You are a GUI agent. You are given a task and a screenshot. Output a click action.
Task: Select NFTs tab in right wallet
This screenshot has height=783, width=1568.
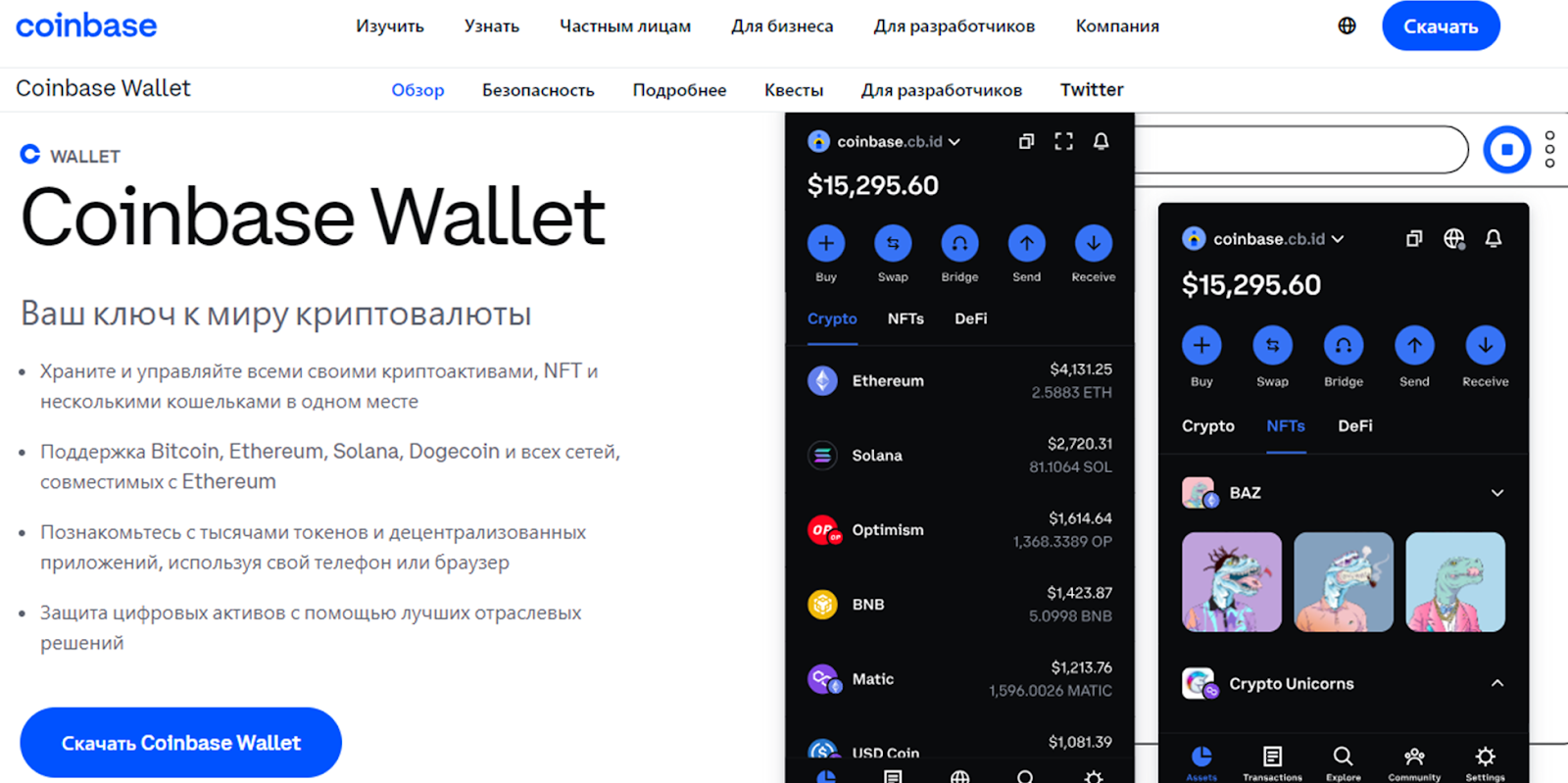click(1286, 426)
